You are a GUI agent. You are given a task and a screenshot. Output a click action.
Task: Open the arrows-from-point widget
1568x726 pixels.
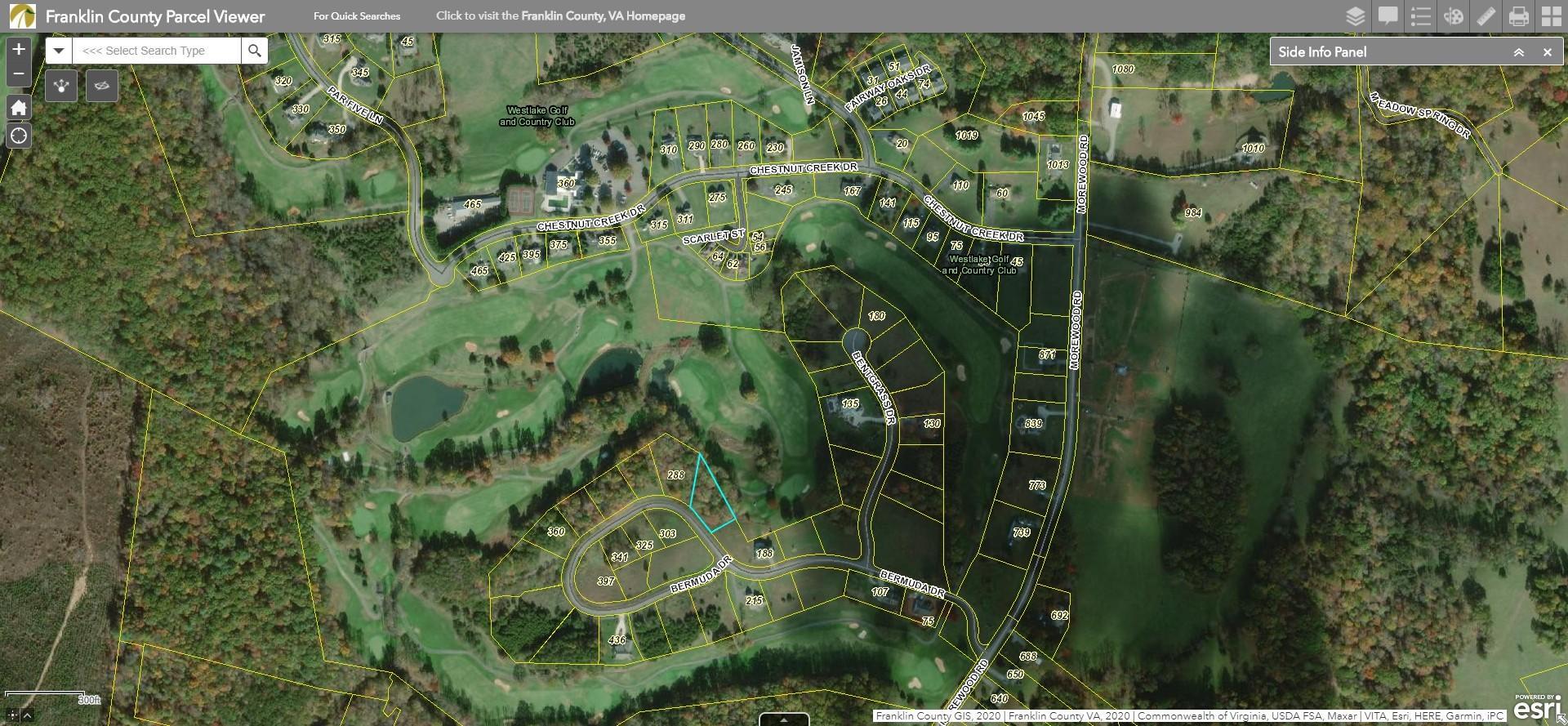[62, 86]
